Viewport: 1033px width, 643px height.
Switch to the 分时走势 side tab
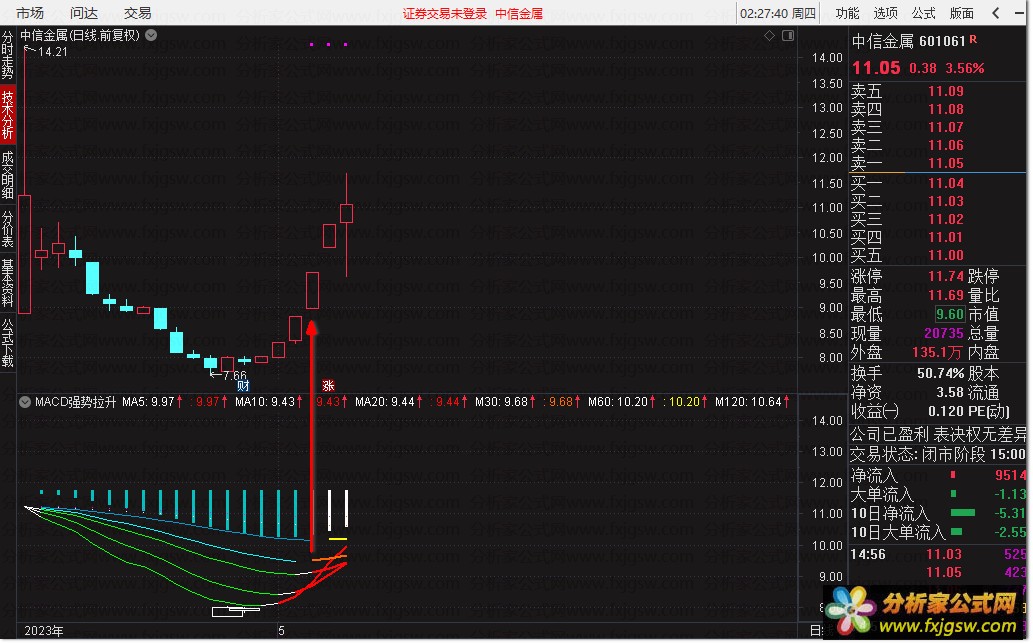coord(7,55)
